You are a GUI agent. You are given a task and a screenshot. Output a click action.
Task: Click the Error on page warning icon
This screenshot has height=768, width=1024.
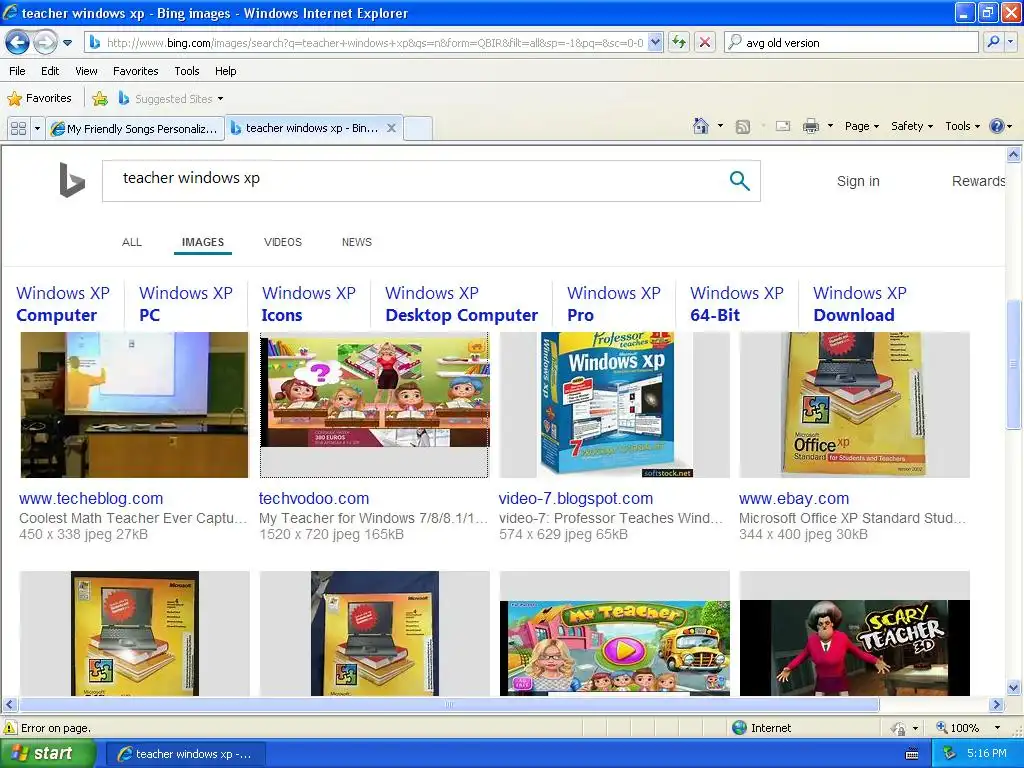(10, 728)
